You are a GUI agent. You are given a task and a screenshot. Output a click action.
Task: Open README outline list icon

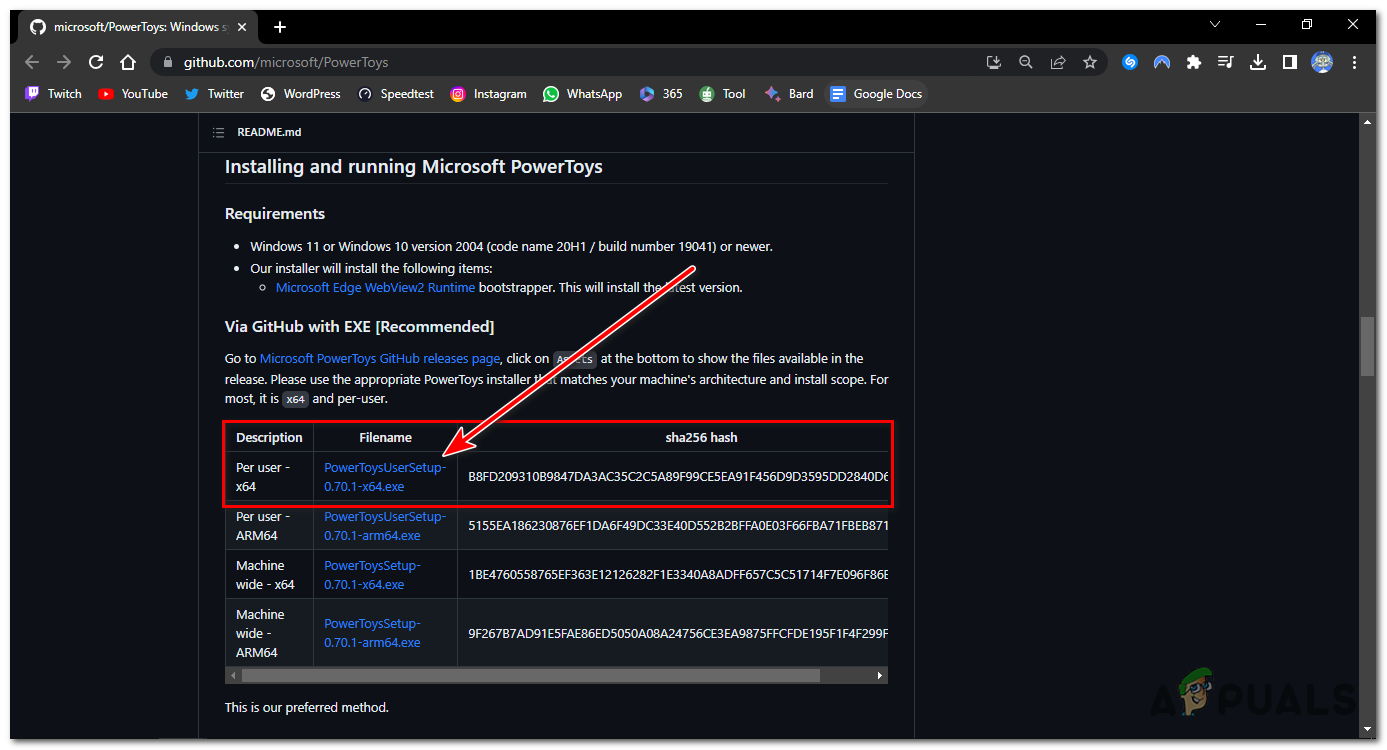218,132
